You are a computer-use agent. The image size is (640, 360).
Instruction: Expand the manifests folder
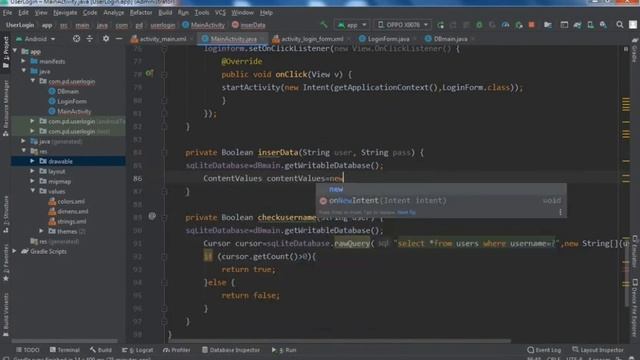23,61
